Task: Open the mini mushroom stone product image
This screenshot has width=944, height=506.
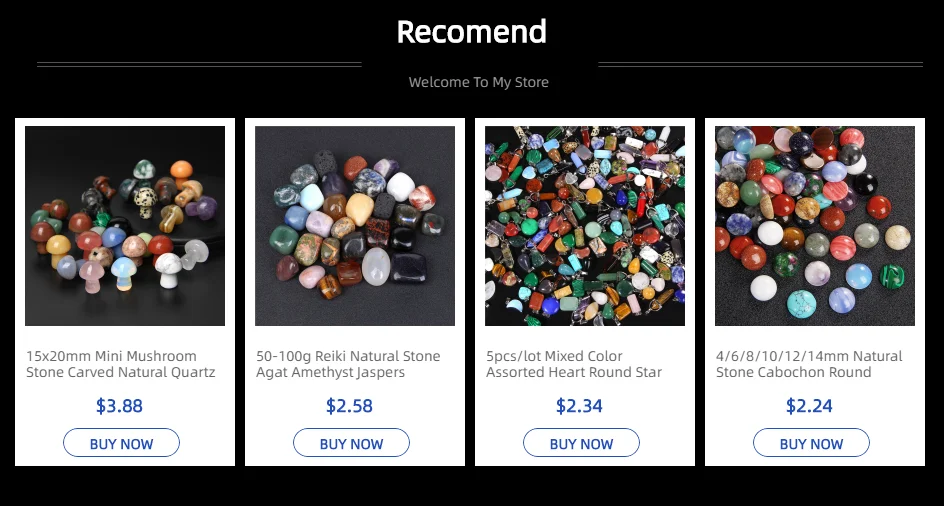Action: (125, 226)
